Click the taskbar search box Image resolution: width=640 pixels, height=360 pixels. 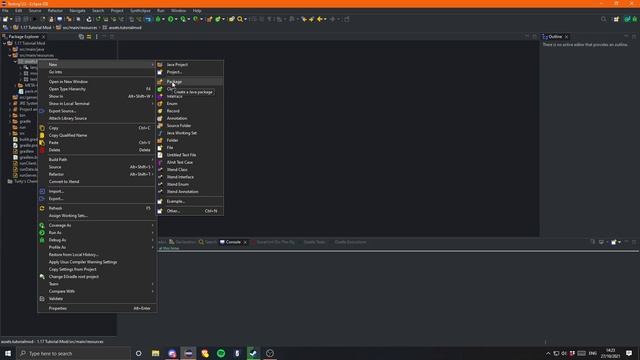point(73,353)
